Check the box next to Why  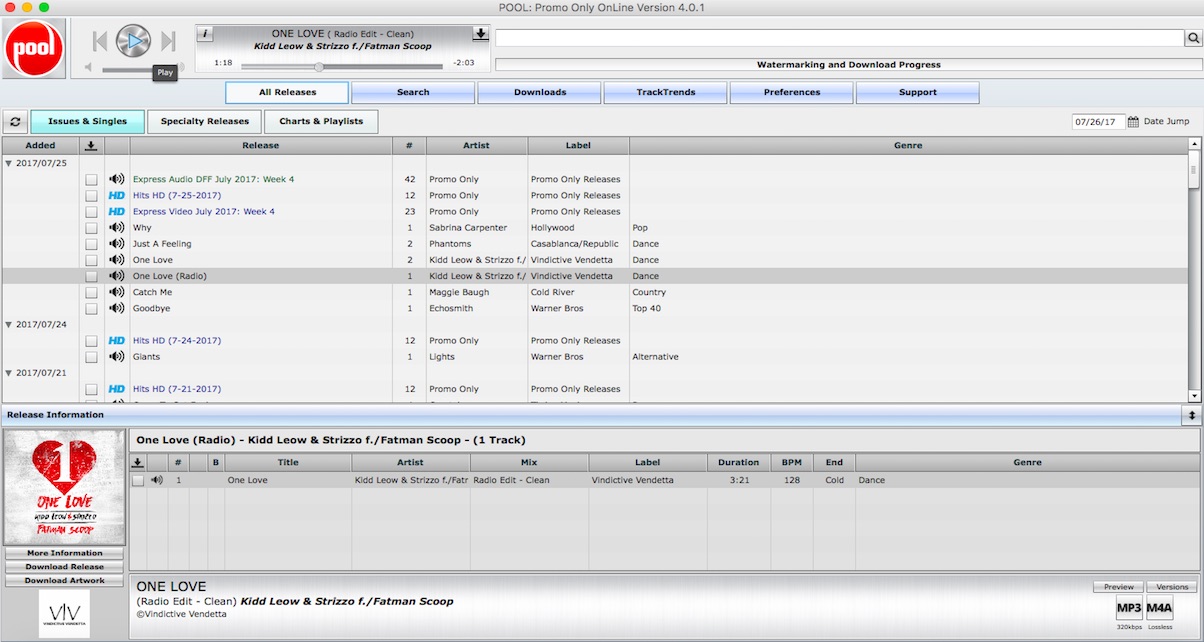(91, 228)
